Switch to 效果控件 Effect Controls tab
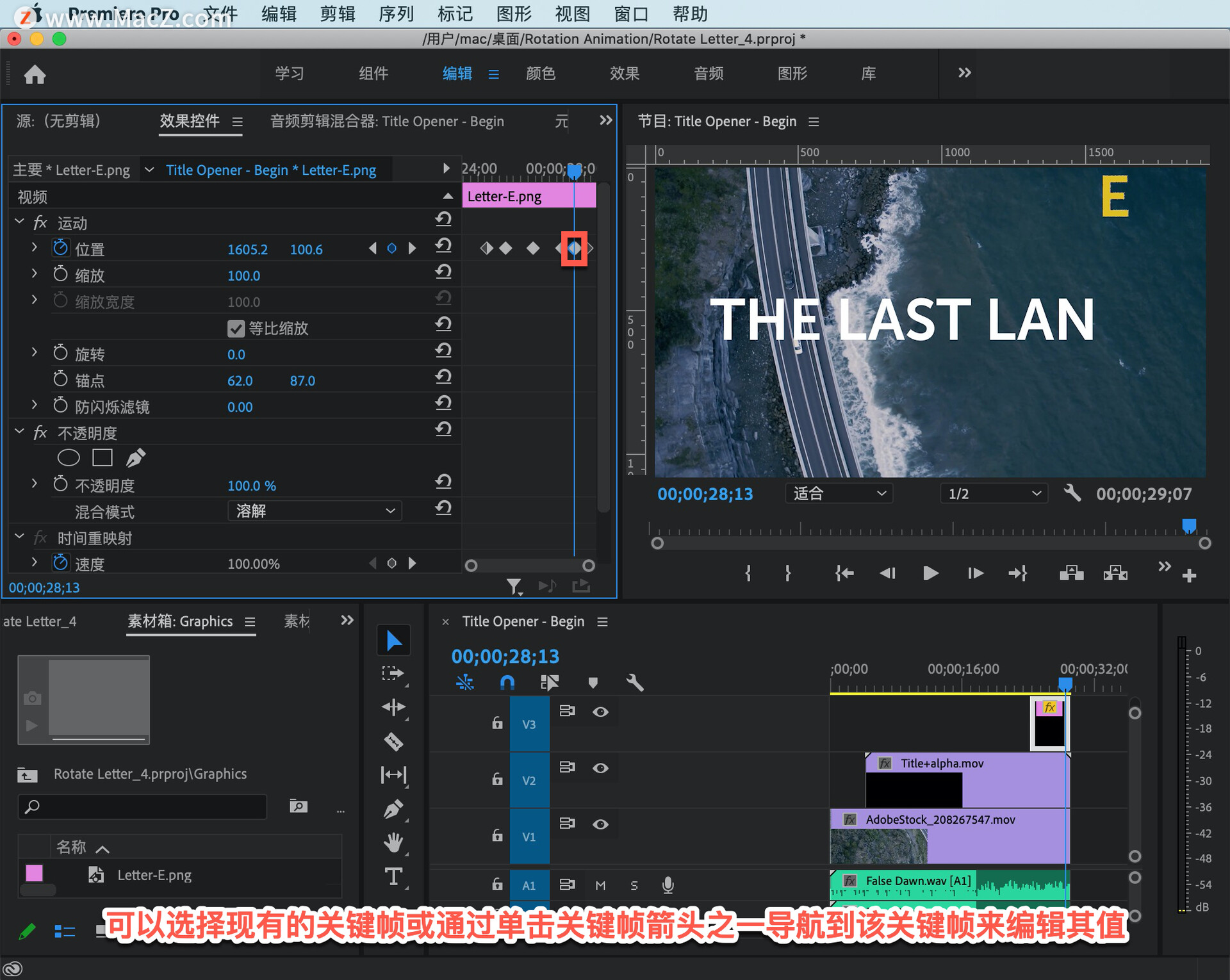The width and height of the screenshot is (1230, 980). pos(186,121)
